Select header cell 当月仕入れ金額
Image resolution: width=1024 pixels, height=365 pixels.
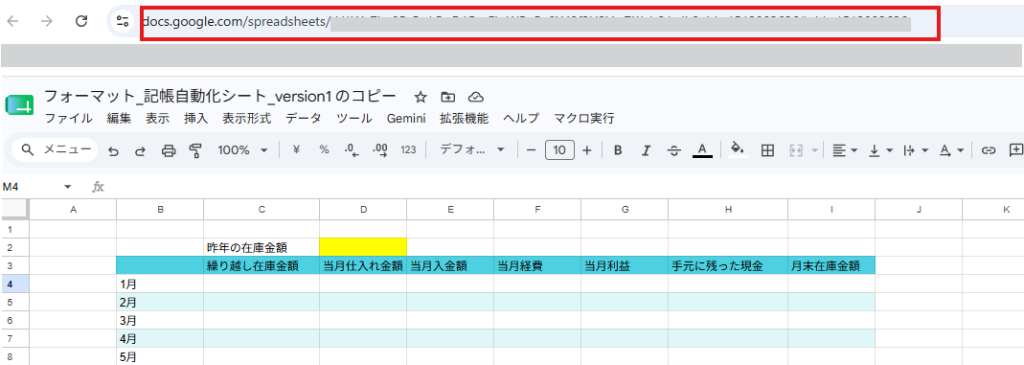click(363, 266)
